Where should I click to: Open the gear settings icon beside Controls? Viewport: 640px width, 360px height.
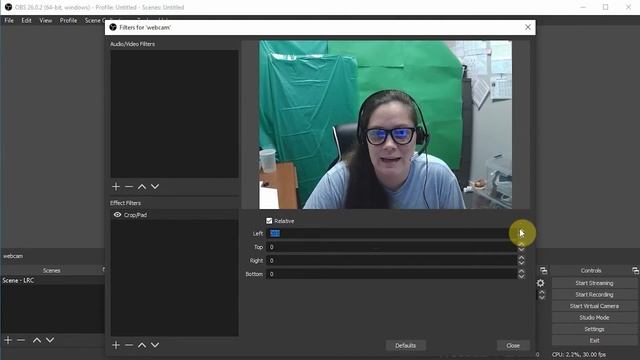point(540,283)
